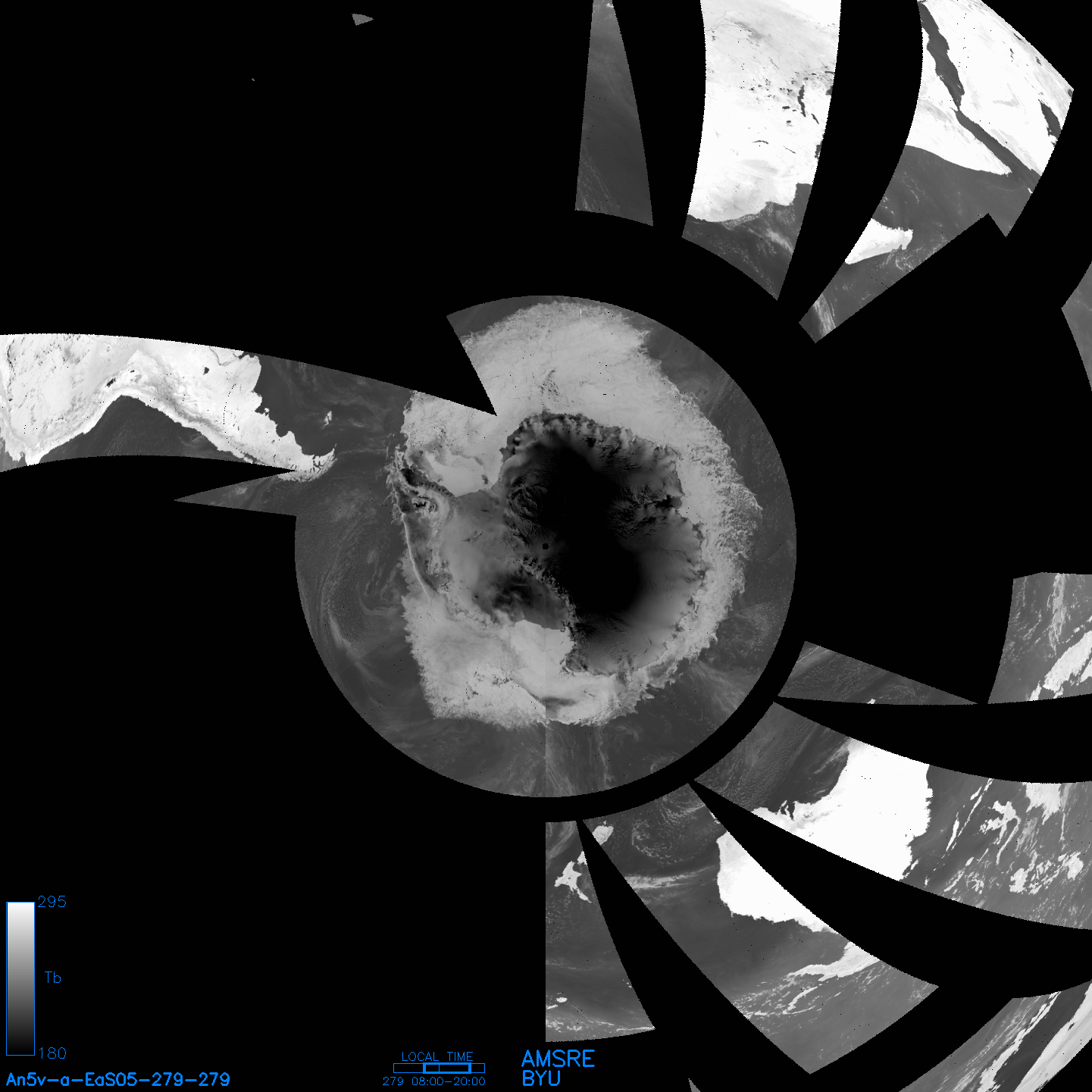
Task: Click the 279 08:00-20:00 time range text
Action: point(433,1081)
